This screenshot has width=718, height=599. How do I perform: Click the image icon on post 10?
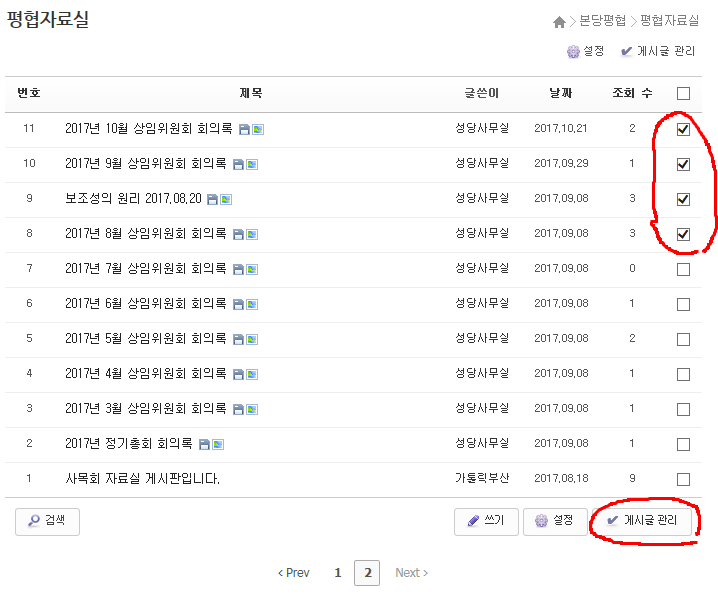click(252, 164)
